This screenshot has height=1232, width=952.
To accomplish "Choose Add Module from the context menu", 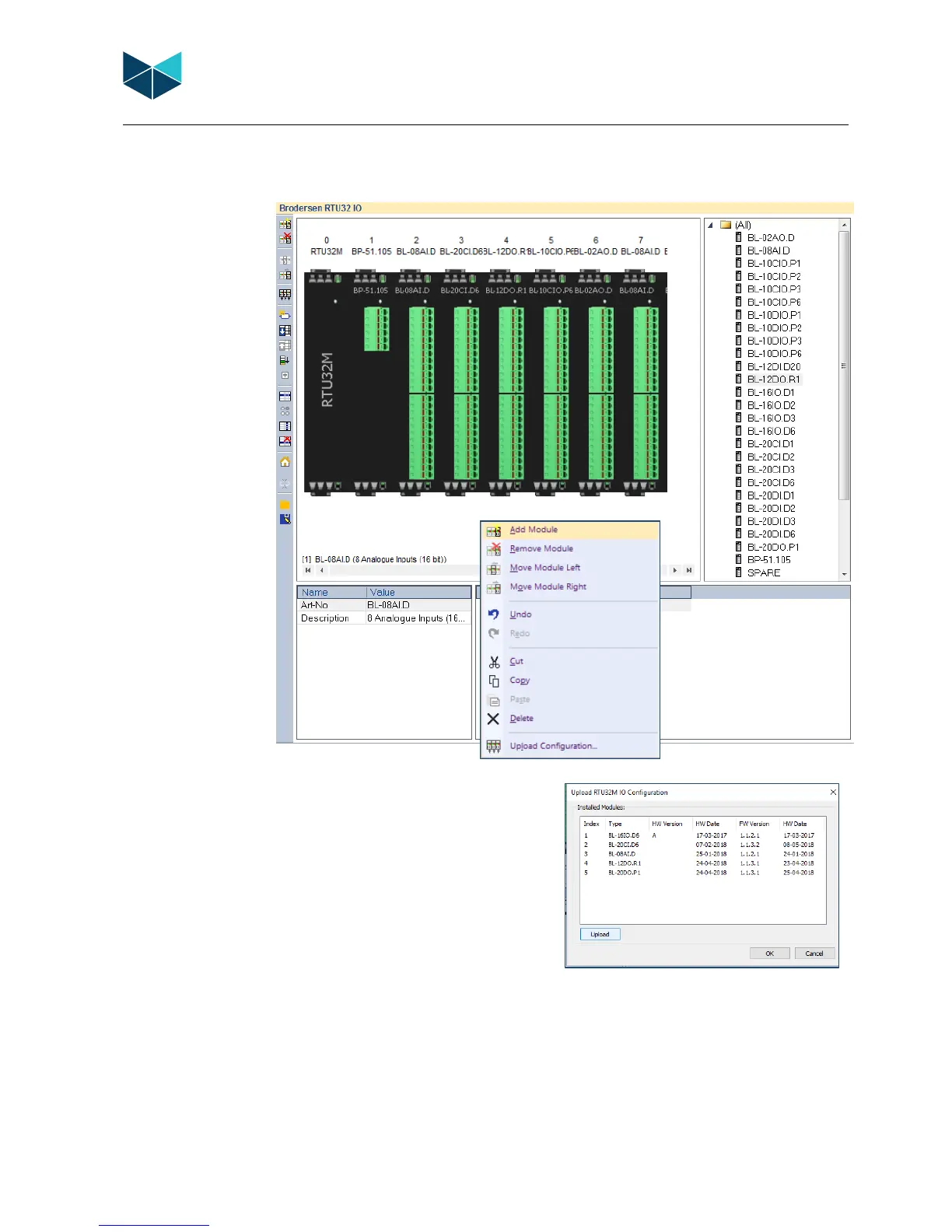I will coord(570,530).
